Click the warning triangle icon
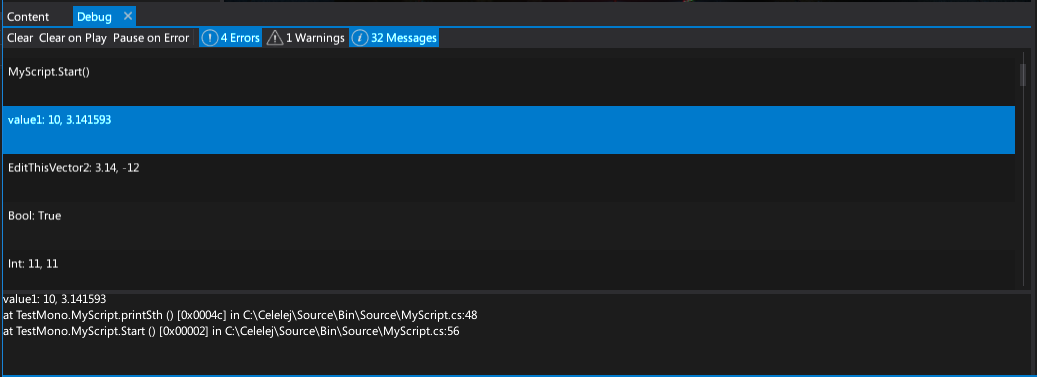Screen dimensions: 1037x377 [274, 38]
